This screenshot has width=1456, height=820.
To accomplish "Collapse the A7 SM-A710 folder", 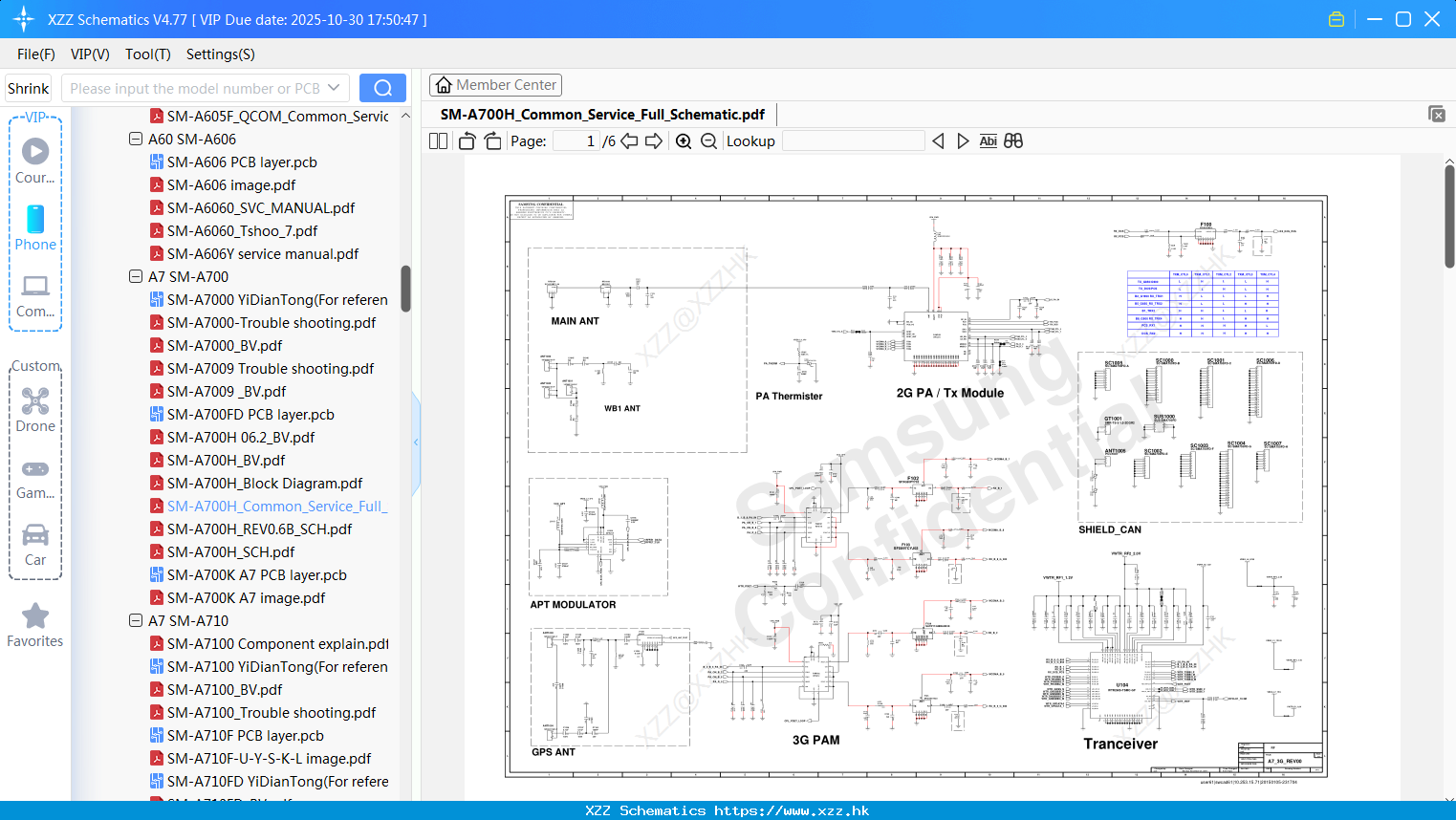I will (136, 620).
